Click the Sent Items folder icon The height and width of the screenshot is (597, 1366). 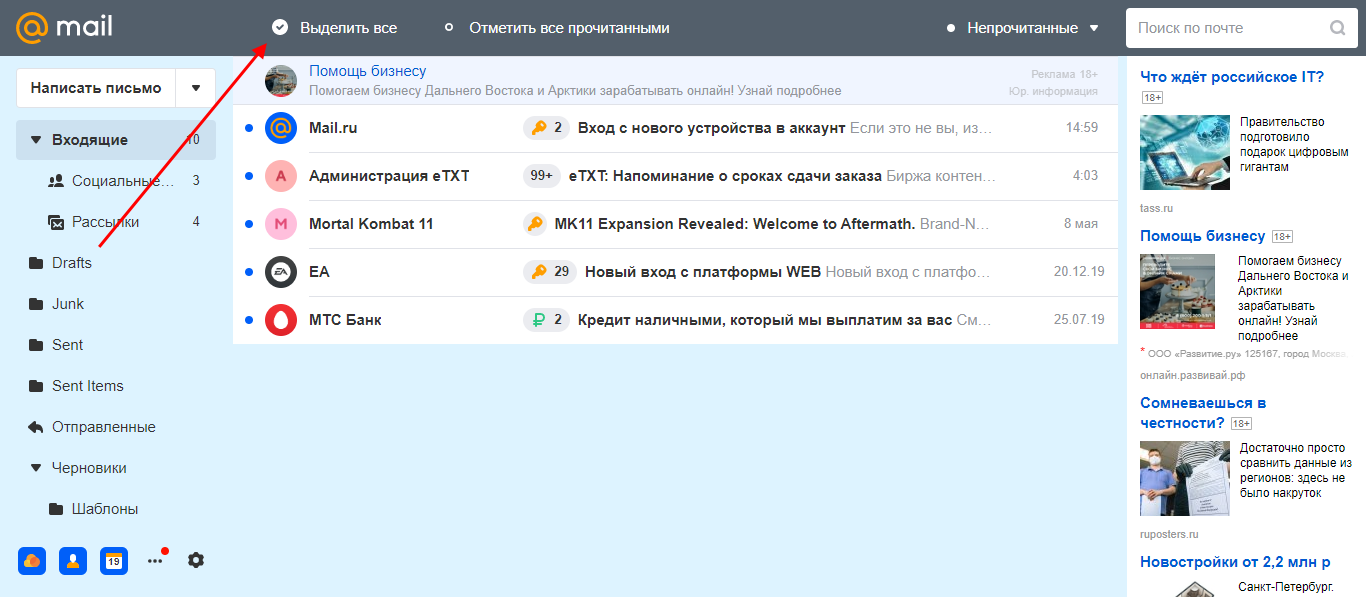click(36, 386)
